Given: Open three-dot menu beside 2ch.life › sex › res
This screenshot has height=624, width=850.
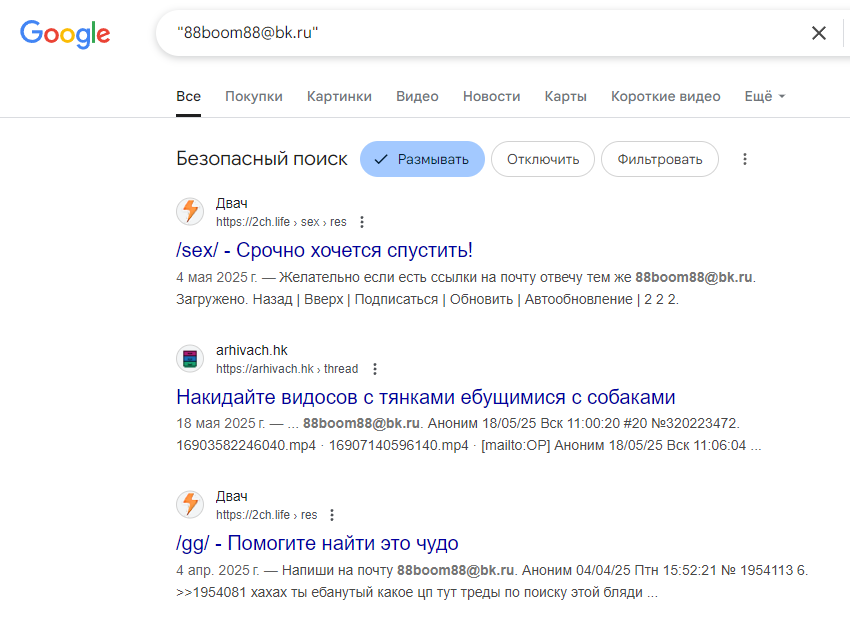Looking at the screenshot, I should tap(362, 222).
